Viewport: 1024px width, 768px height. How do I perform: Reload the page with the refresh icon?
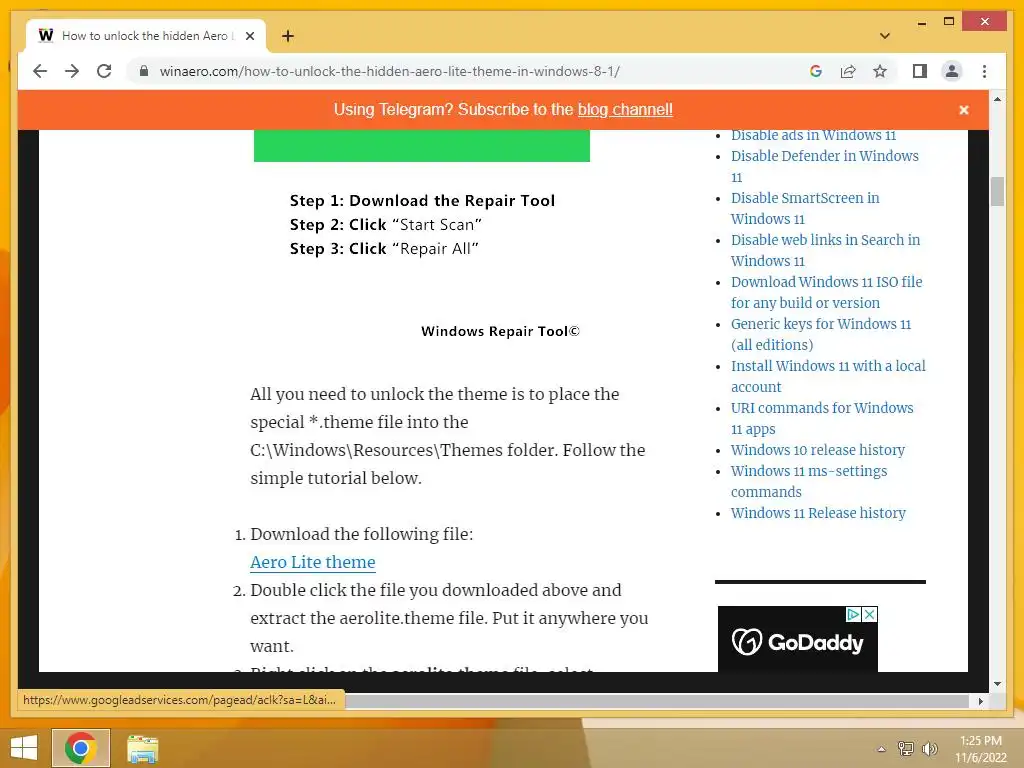click(104, 71)
